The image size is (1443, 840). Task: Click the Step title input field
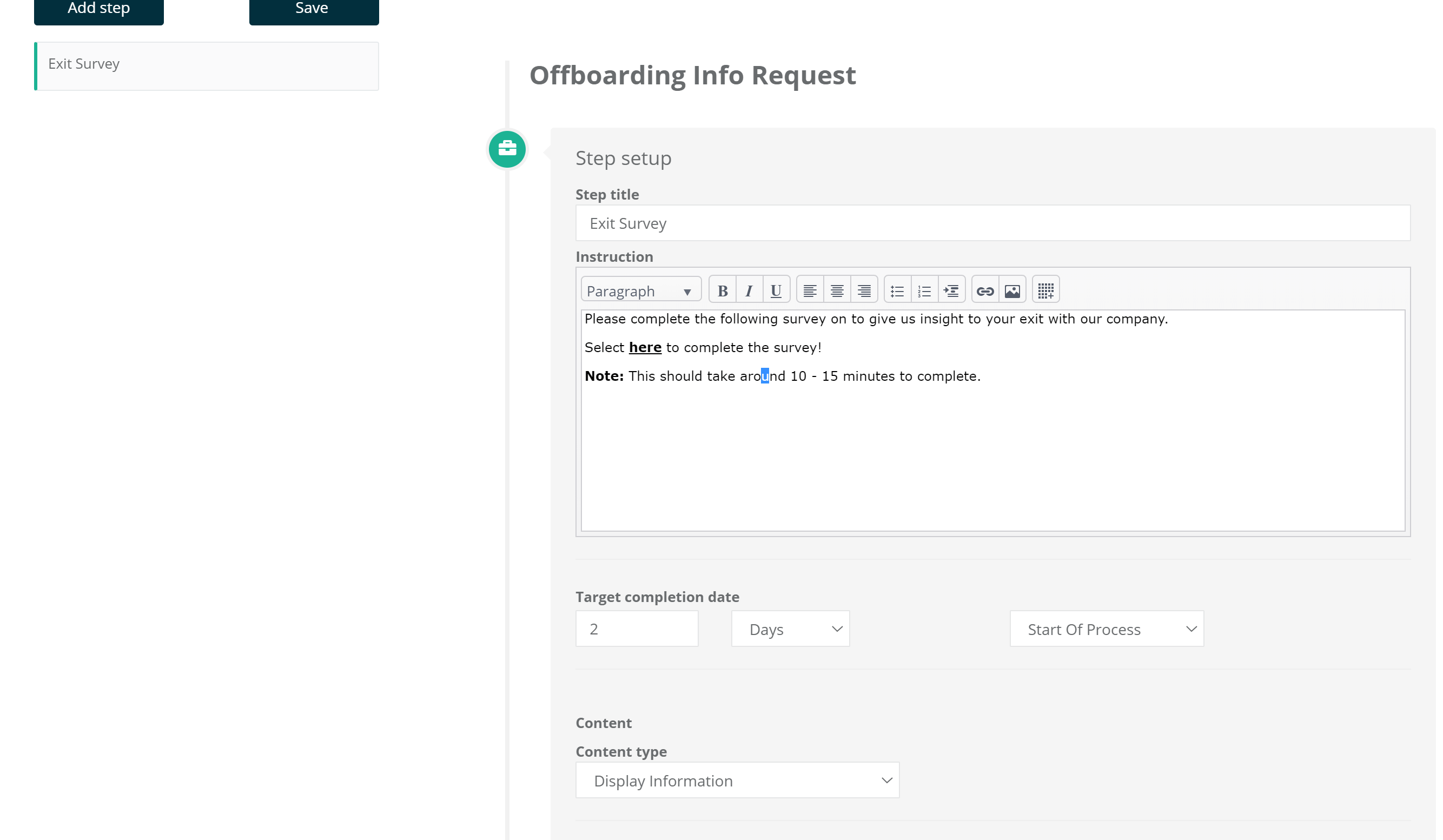coord(992,223)
